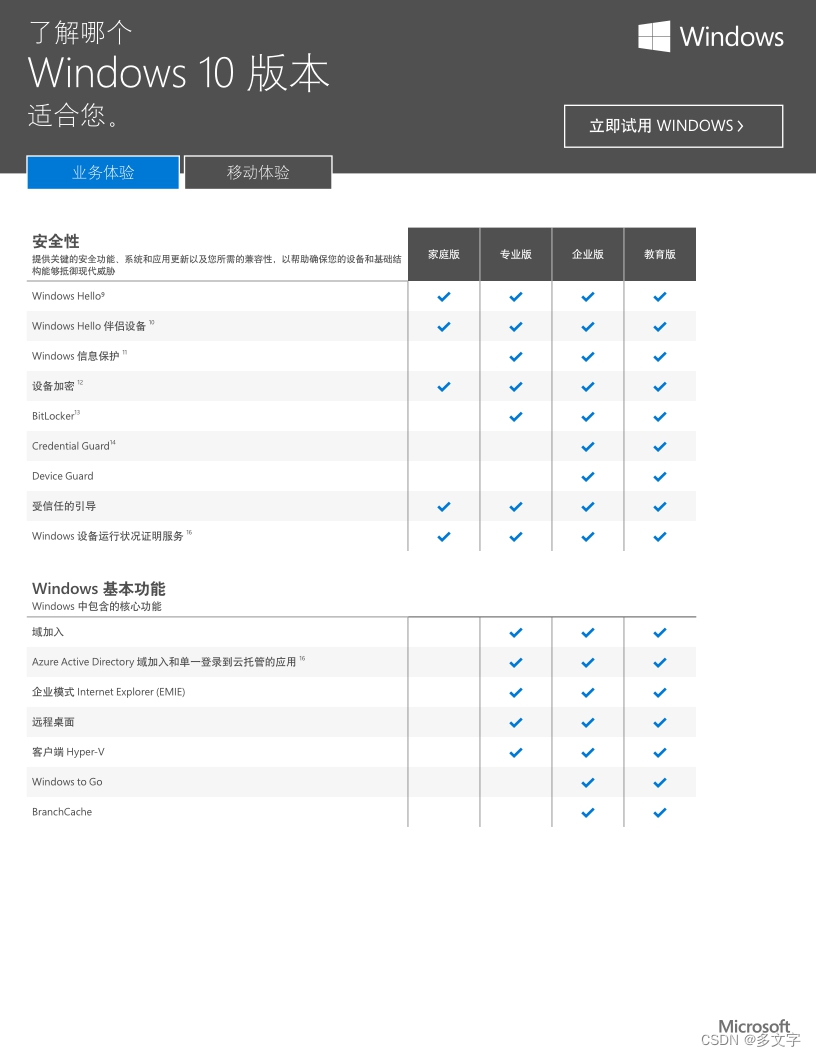Click Windows 设备运行状况证明服务 checkmark under 家庭版
816x1056 pixels.
click(444, 536)
